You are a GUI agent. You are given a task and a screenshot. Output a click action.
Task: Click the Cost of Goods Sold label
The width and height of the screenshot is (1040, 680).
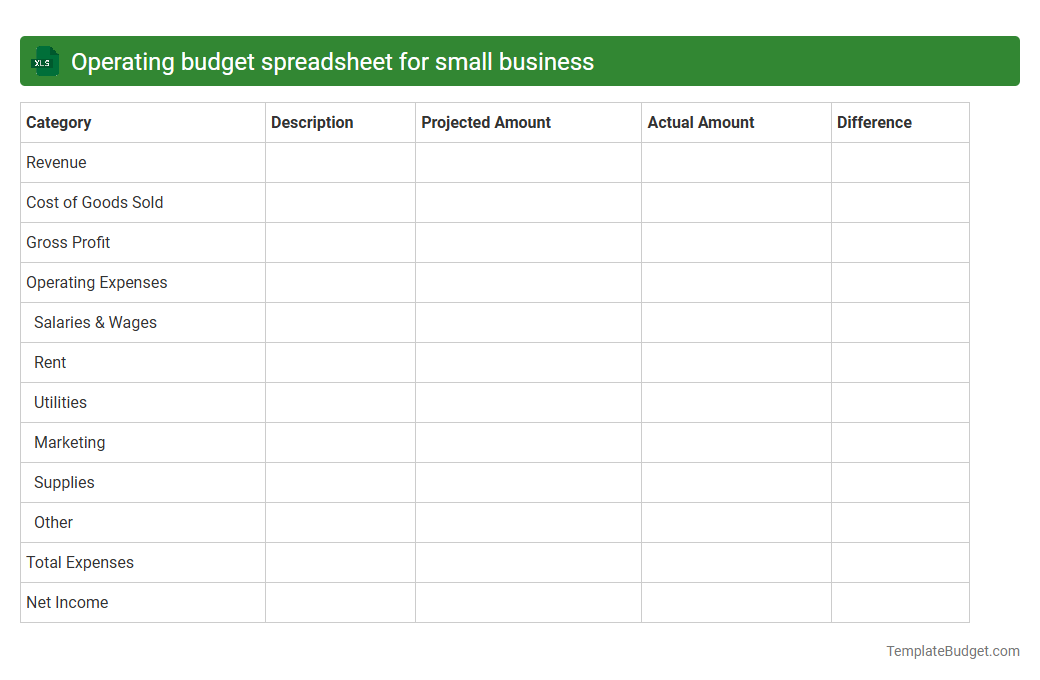[94, 202]
